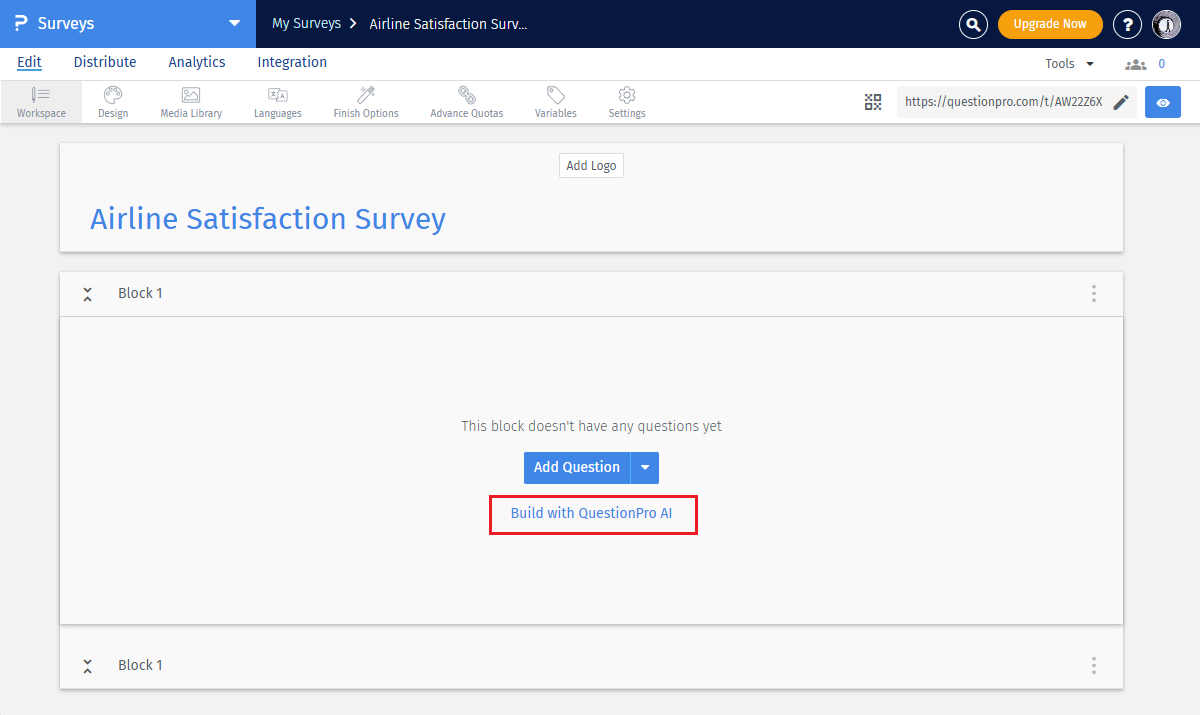1200x715 pixels.
Task: Switch to the Analytics tab
Action: pos(197,62)
